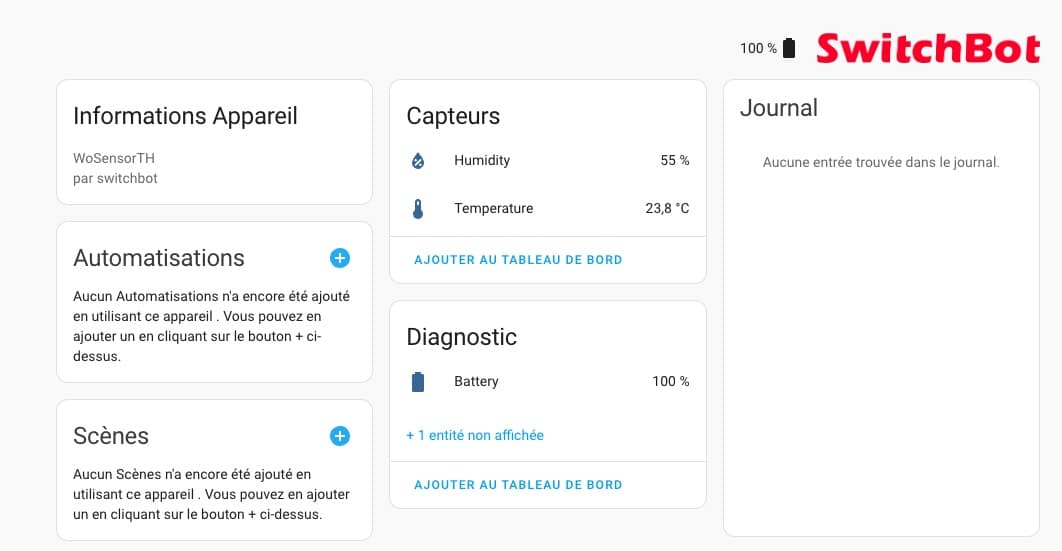Click the 55 % humidity value

point(675,160)
